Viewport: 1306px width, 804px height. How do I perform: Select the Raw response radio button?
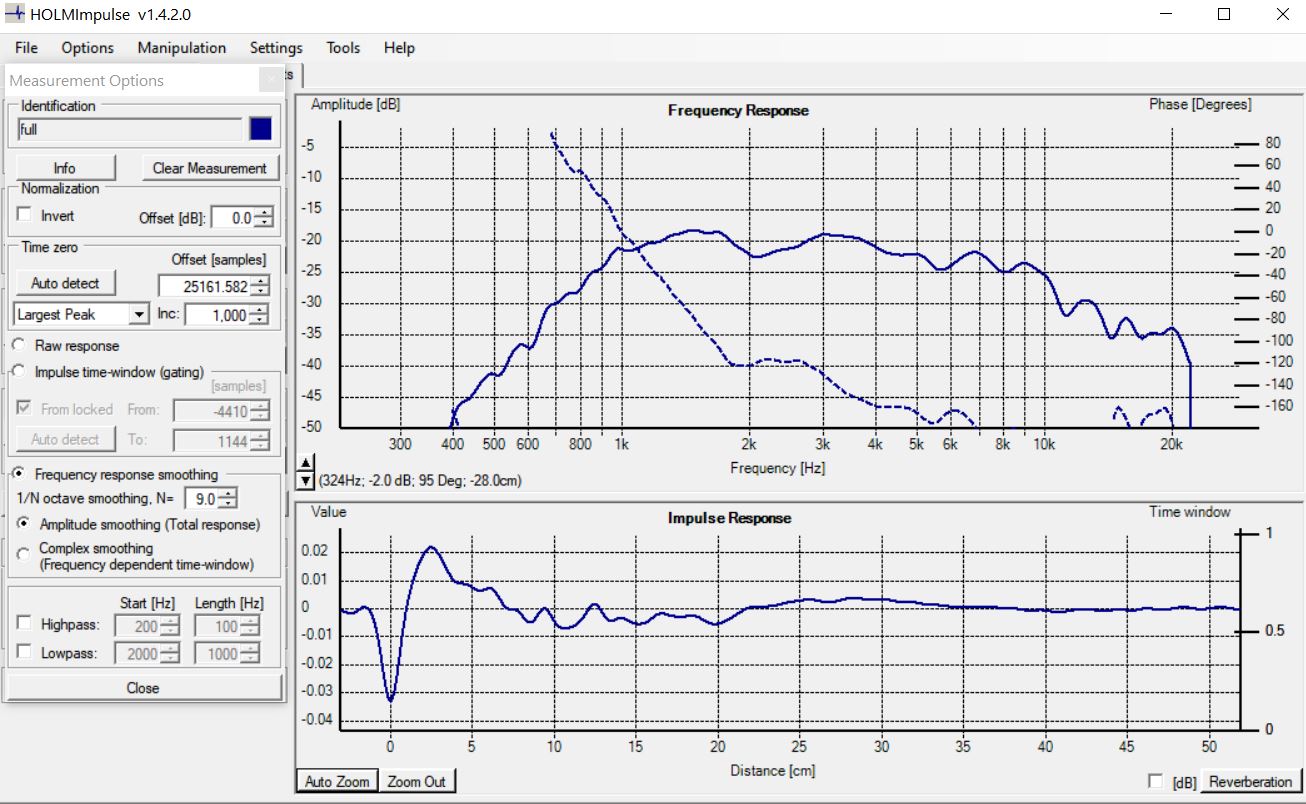click(x=18, y=345)
